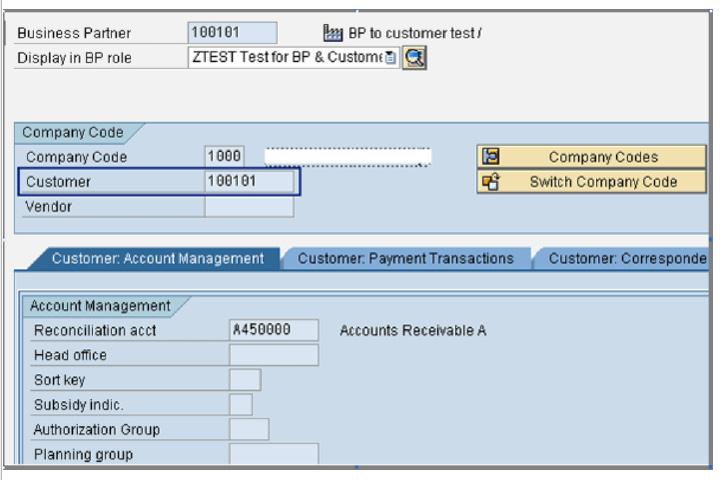Select the Customer: Account Management tab
This screenshot has height=480, width=725.
(x=157, y=258)
